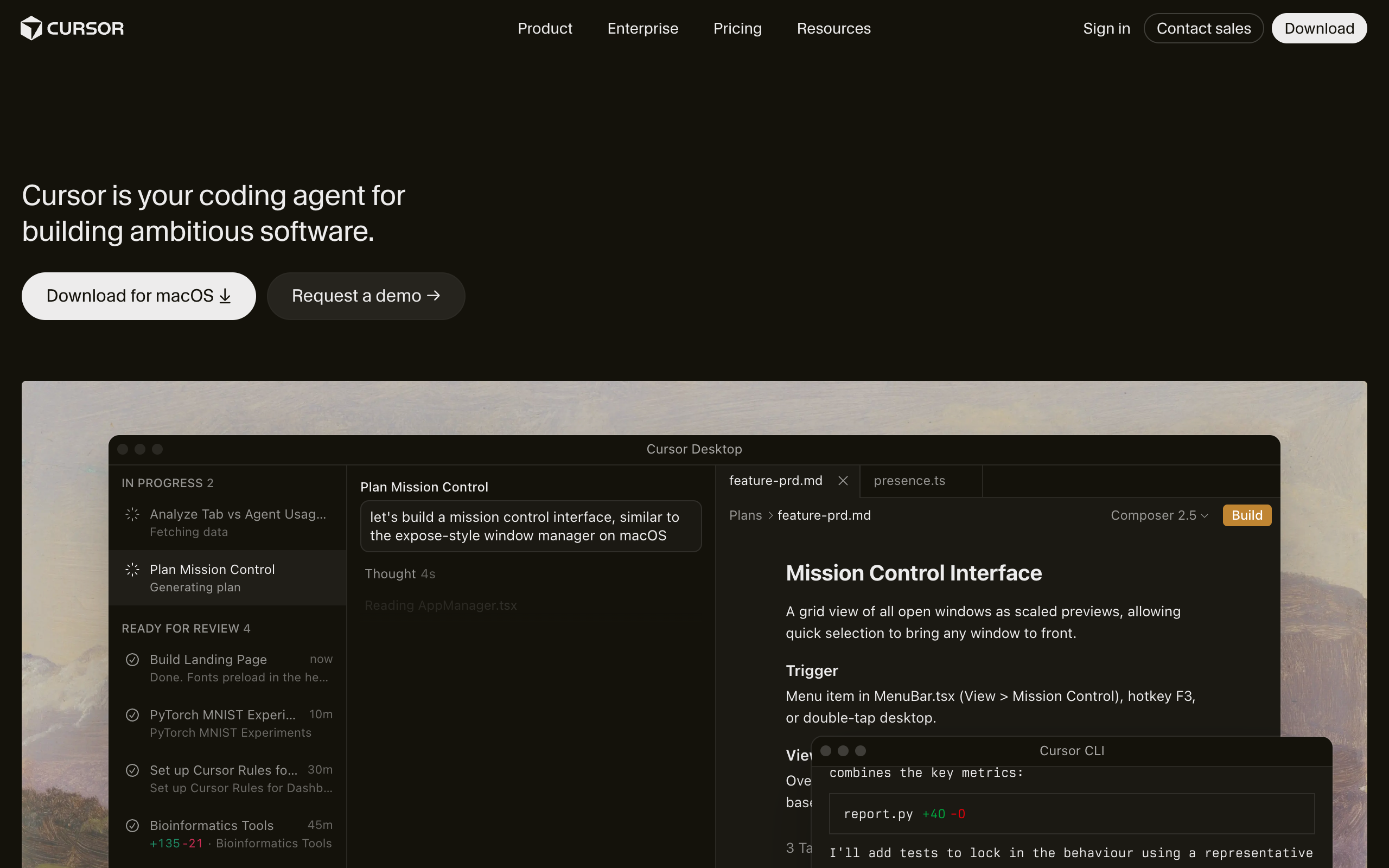Screen dimensions: 1389x868
Task: Click the READY FOR REVIEW 4 section header
Action: click(x=186, y=628)
